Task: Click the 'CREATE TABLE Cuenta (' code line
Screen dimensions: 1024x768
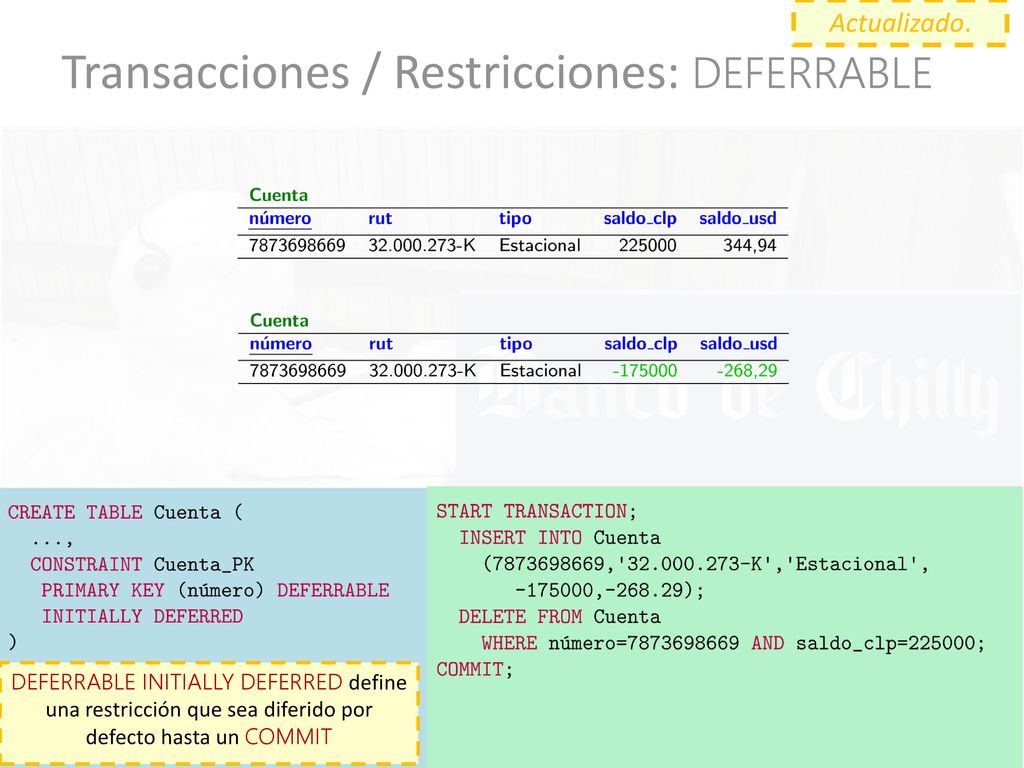Action: (x=125, y=512)
